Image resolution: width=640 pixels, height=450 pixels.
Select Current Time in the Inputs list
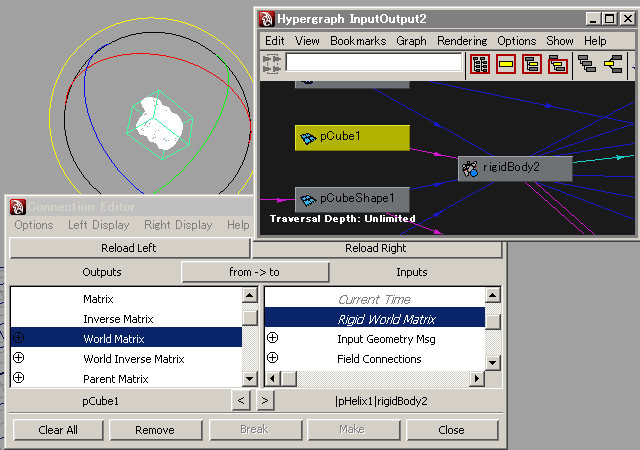[375, 299]
